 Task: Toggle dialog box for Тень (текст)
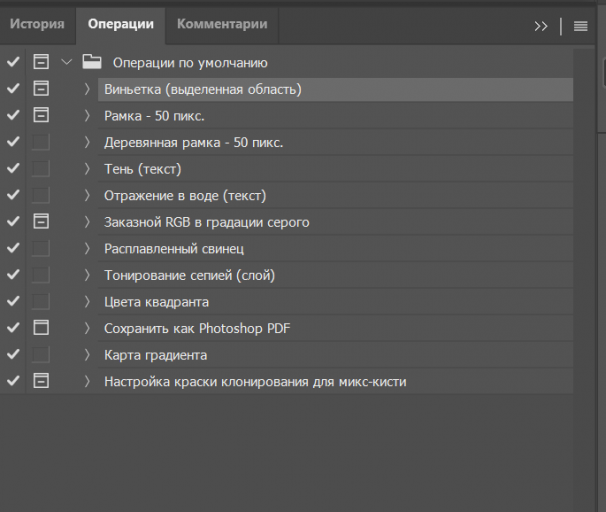tap(41, 168)
